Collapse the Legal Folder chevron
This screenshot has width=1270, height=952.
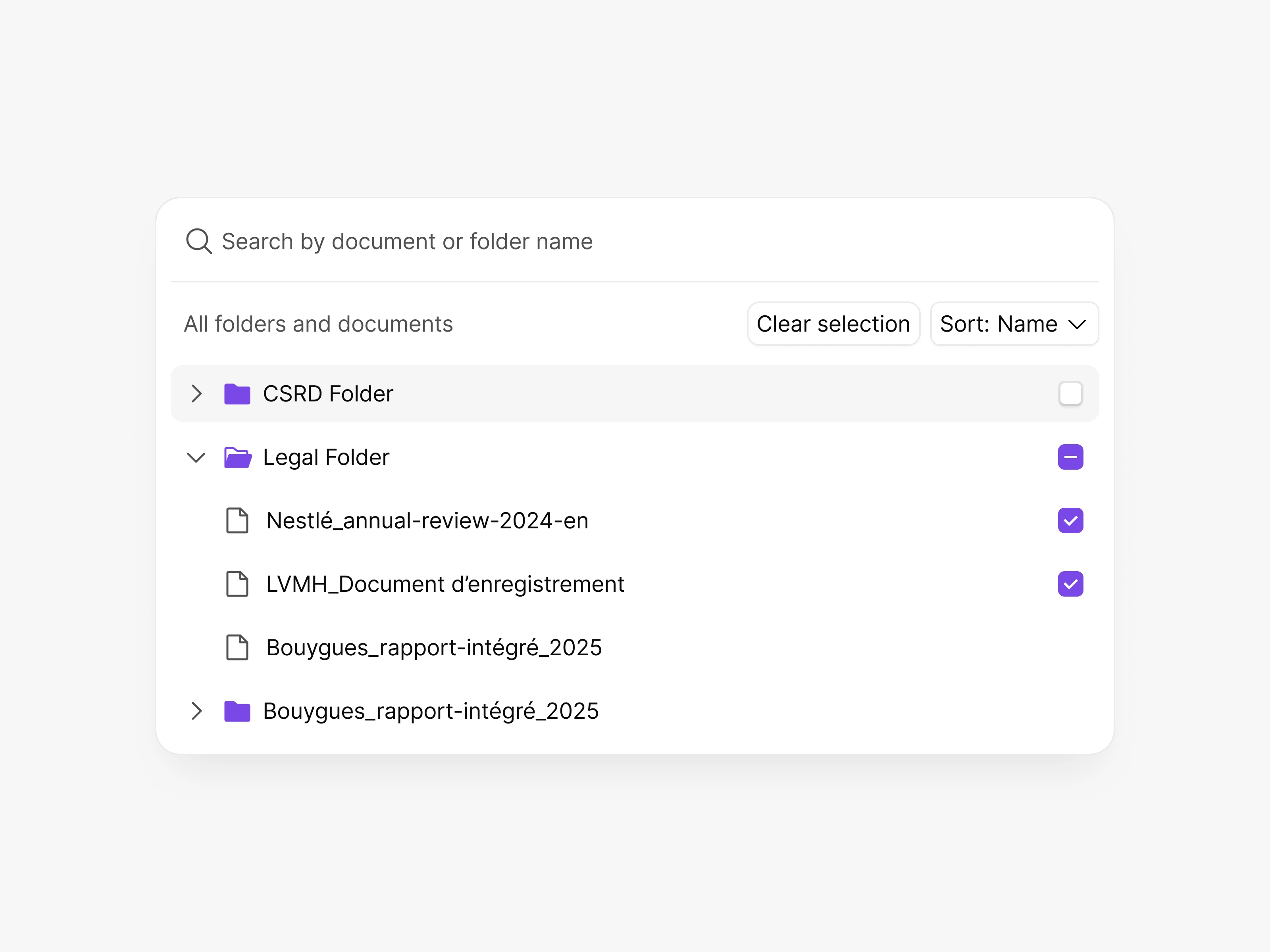click(196, 457)
